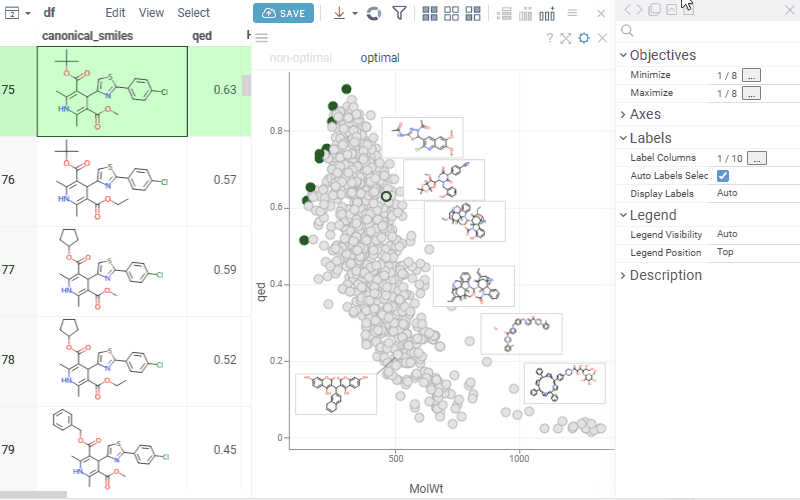
Task: Open the filter funnel icon
Action: (399, 13)
